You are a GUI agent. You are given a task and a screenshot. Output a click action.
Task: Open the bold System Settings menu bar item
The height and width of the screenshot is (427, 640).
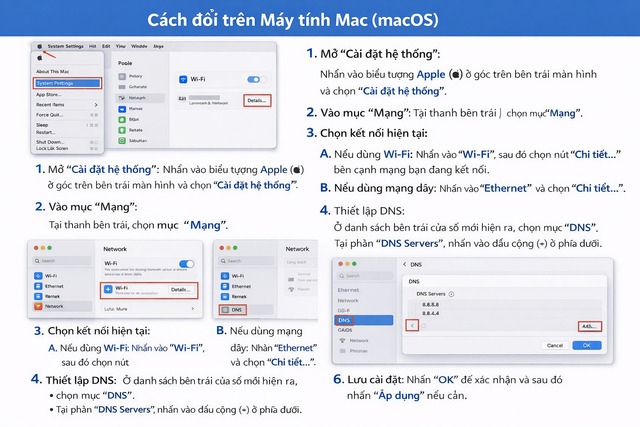pyautogui.click(x=65, y=46)
